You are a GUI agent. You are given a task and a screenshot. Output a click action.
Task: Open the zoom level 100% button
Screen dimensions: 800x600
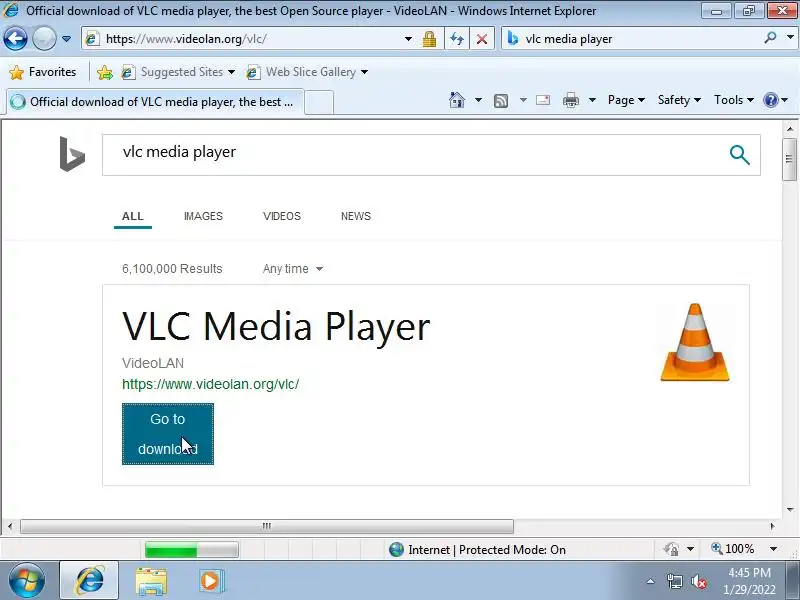click(x=733, y=549)
